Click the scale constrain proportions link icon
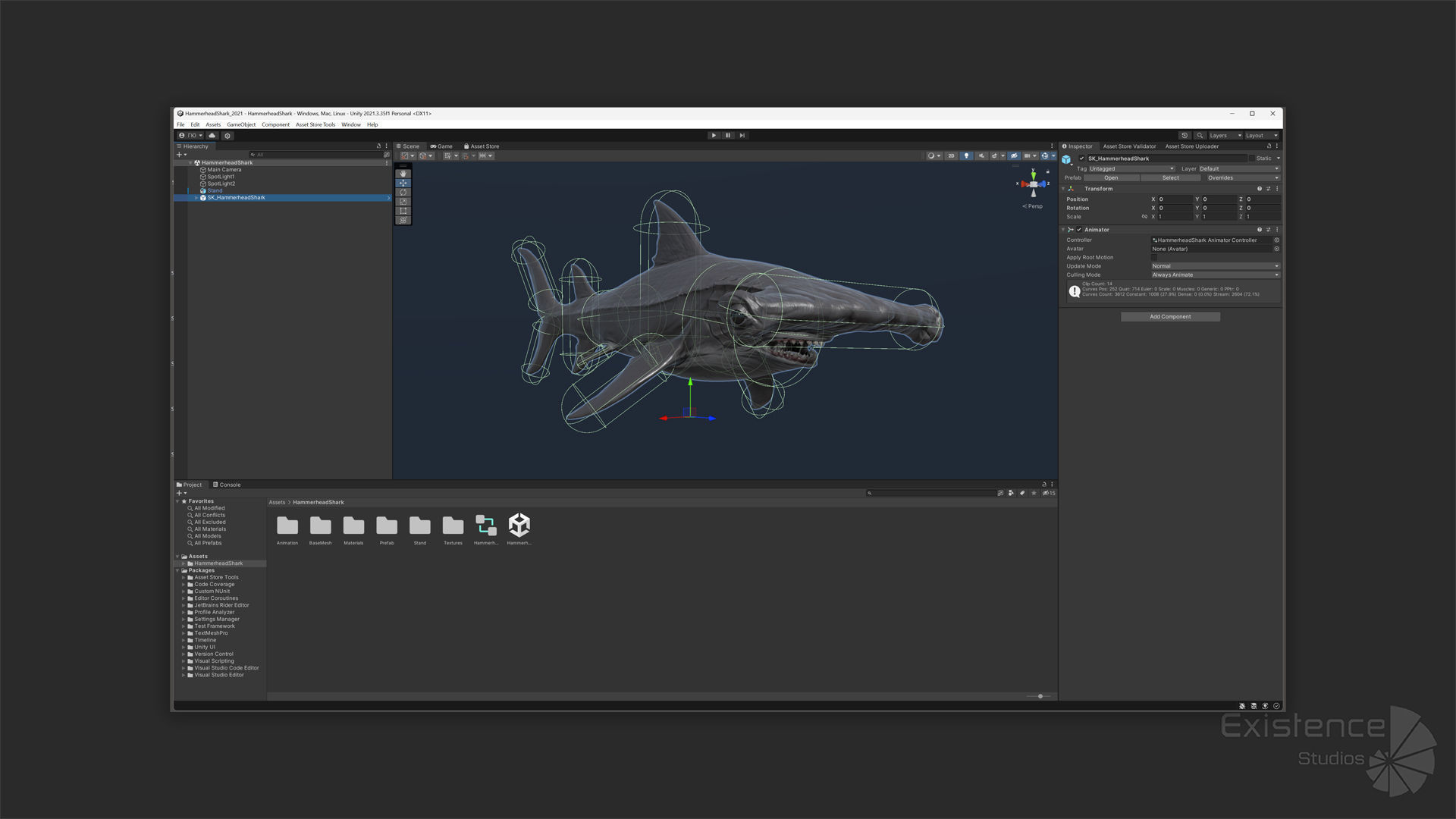This screenshot has height=819, width=1456. click(1144, 217)
